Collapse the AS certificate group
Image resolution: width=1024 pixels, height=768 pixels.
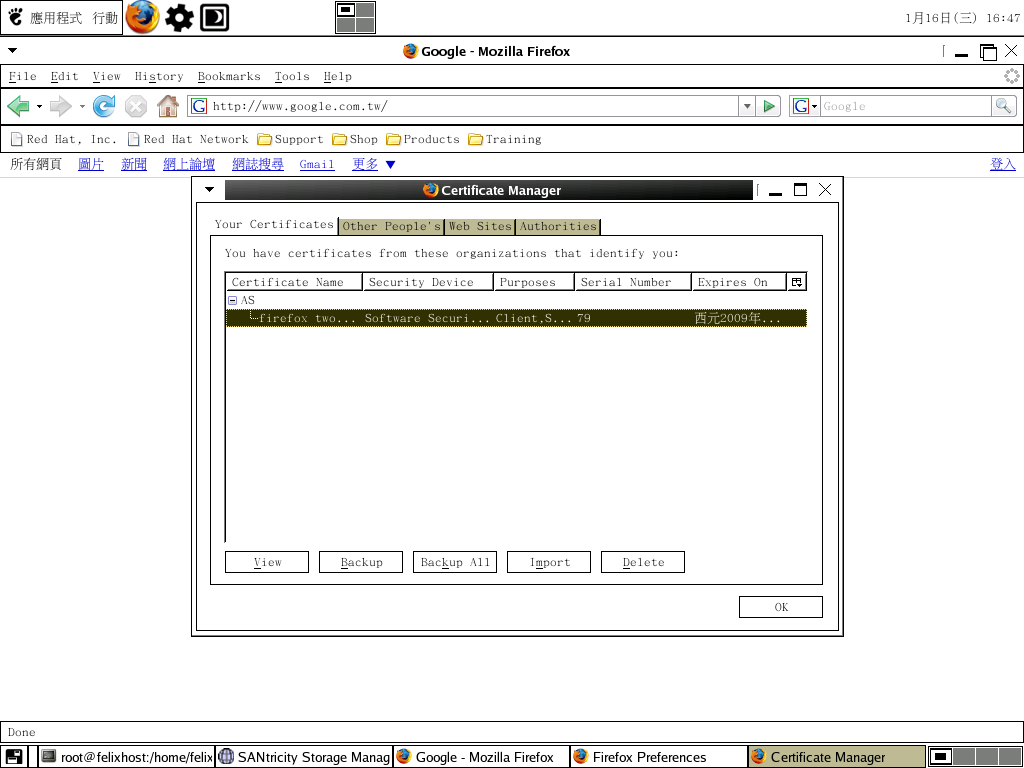click(232, 300)
